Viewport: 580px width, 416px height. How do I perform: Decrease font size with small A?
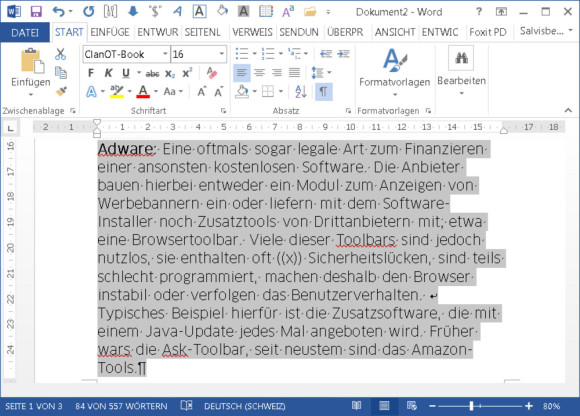click(219, 91)
